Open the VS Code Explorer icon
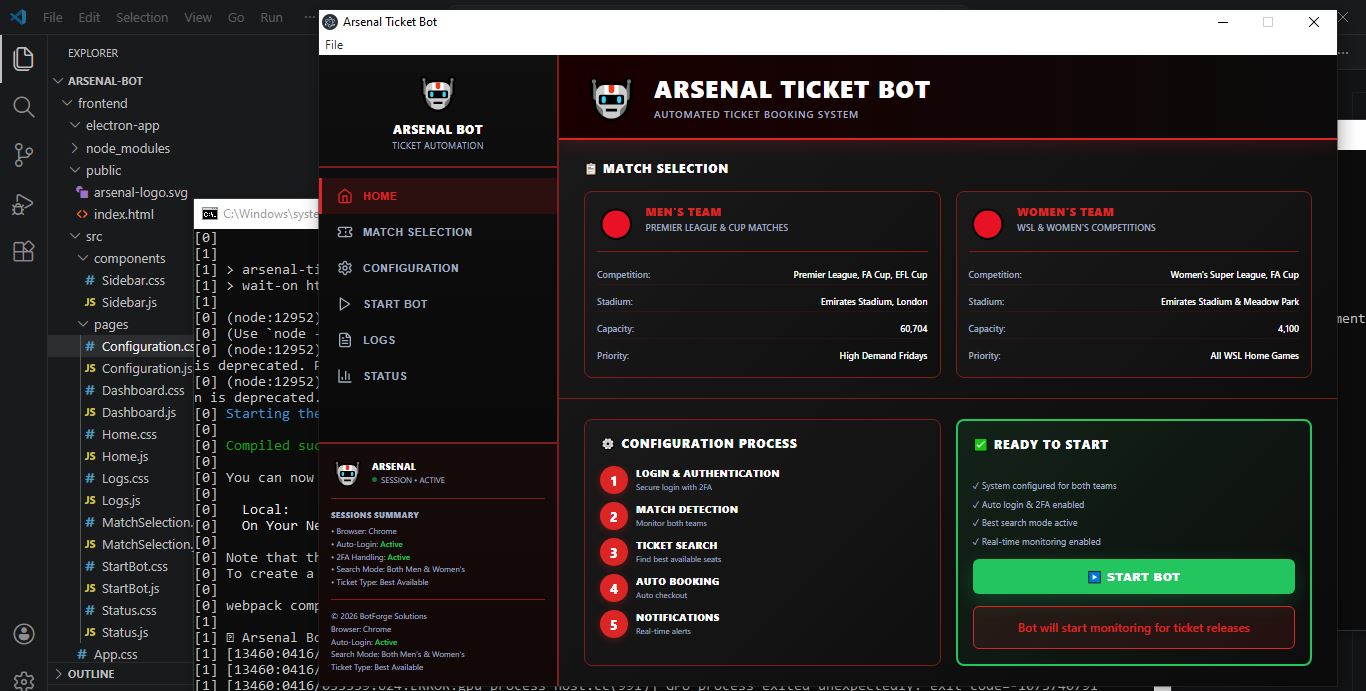The height and width of the screenshot is (691, 1366). coord(23,58)
